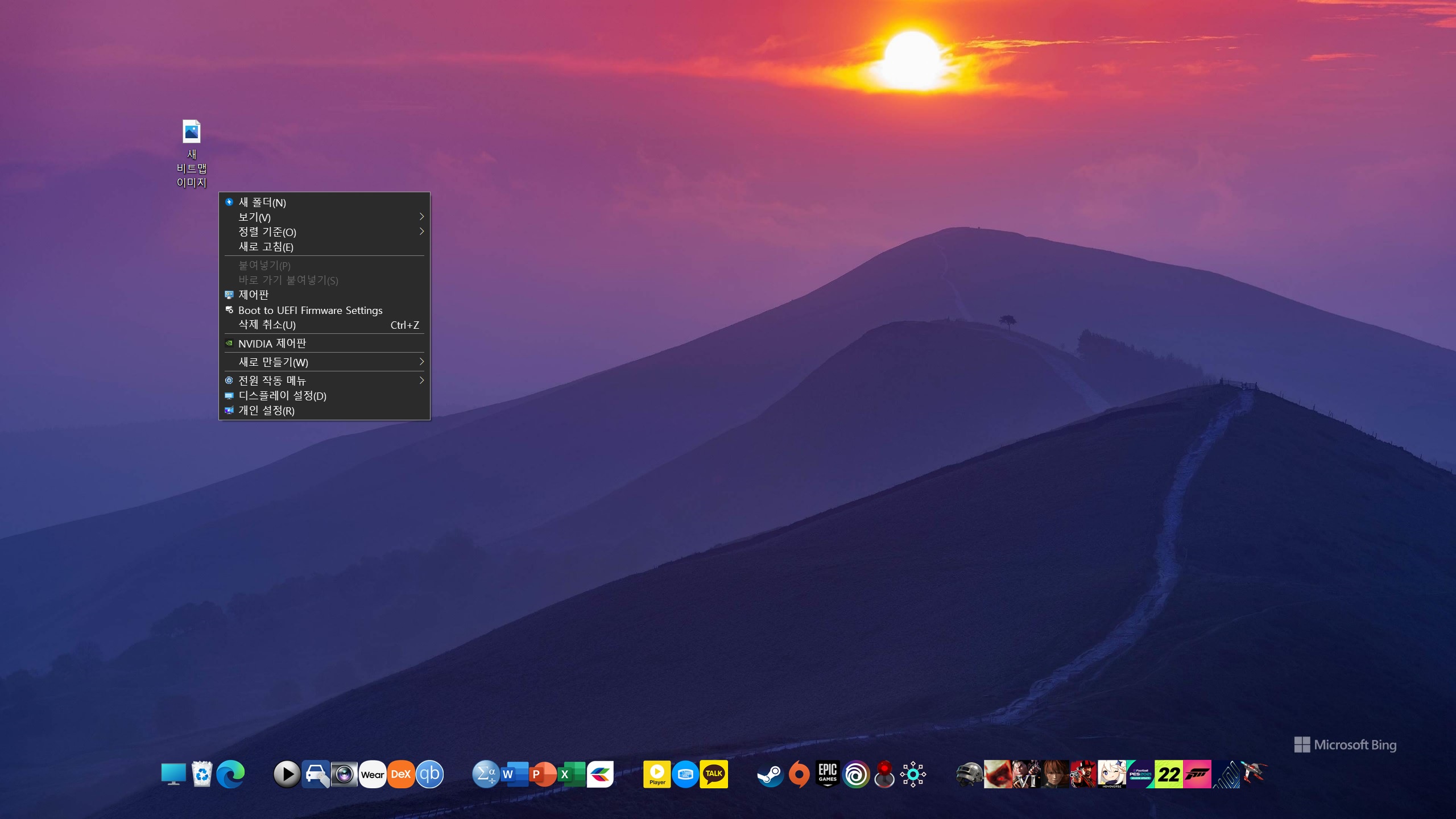The image size is (1456, 819).
Task: Open the Recycle Bin dock icon
Action: (202, 774)
